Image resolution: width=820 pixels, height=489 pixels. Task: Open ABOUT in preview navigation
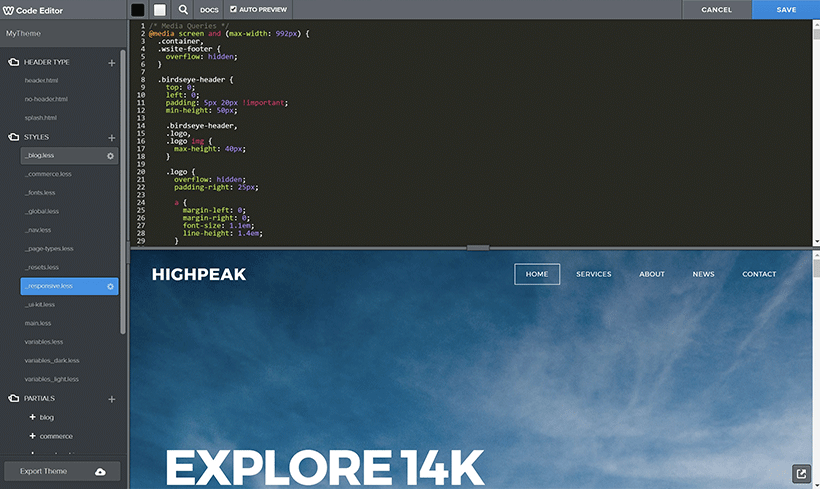652,274
